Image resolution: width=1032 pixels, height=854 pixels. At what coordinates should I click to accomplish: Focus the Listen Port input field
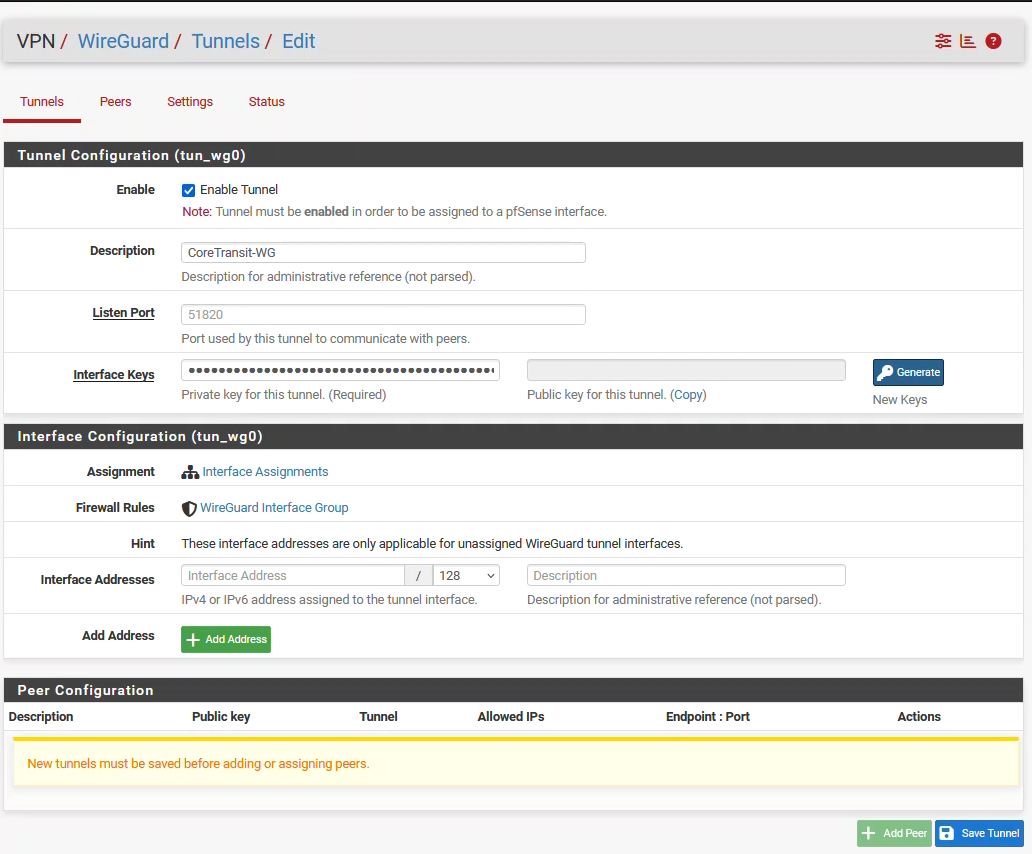383,315
